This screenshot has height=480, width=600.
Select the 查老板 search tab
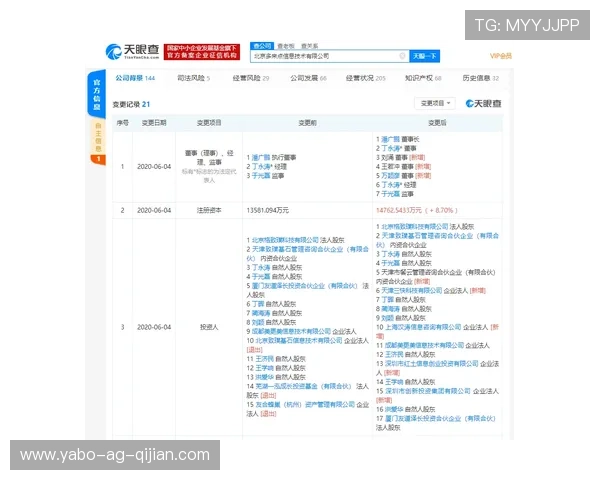coord(285,46)
